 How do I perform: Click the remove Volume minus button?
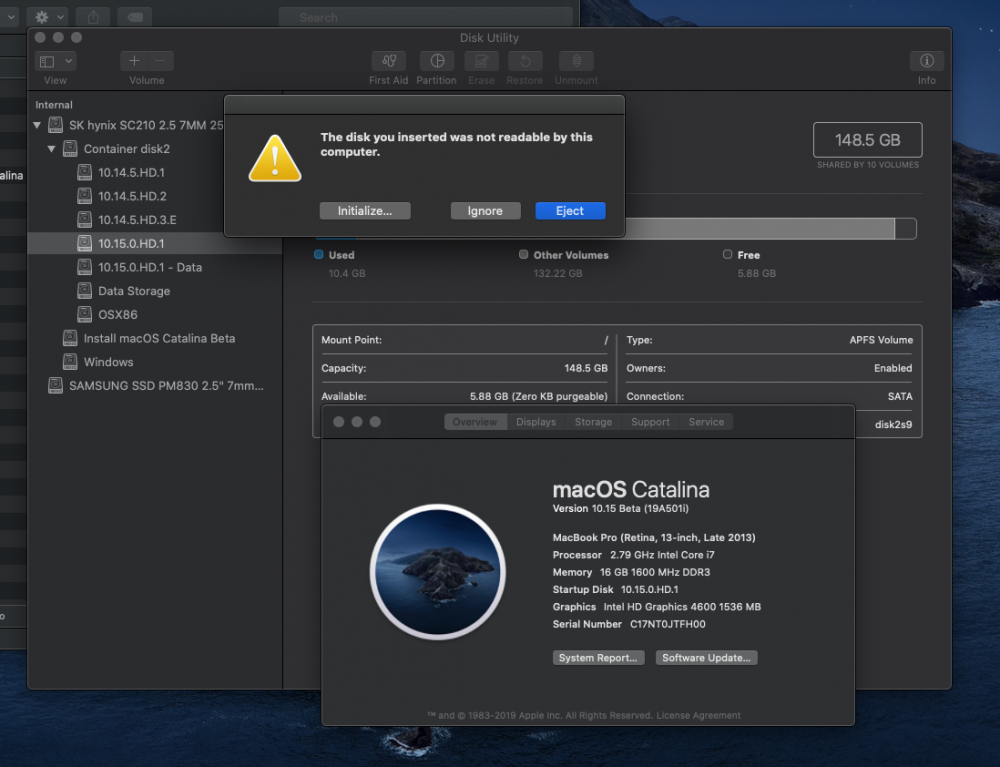click(x=160, y=61)
